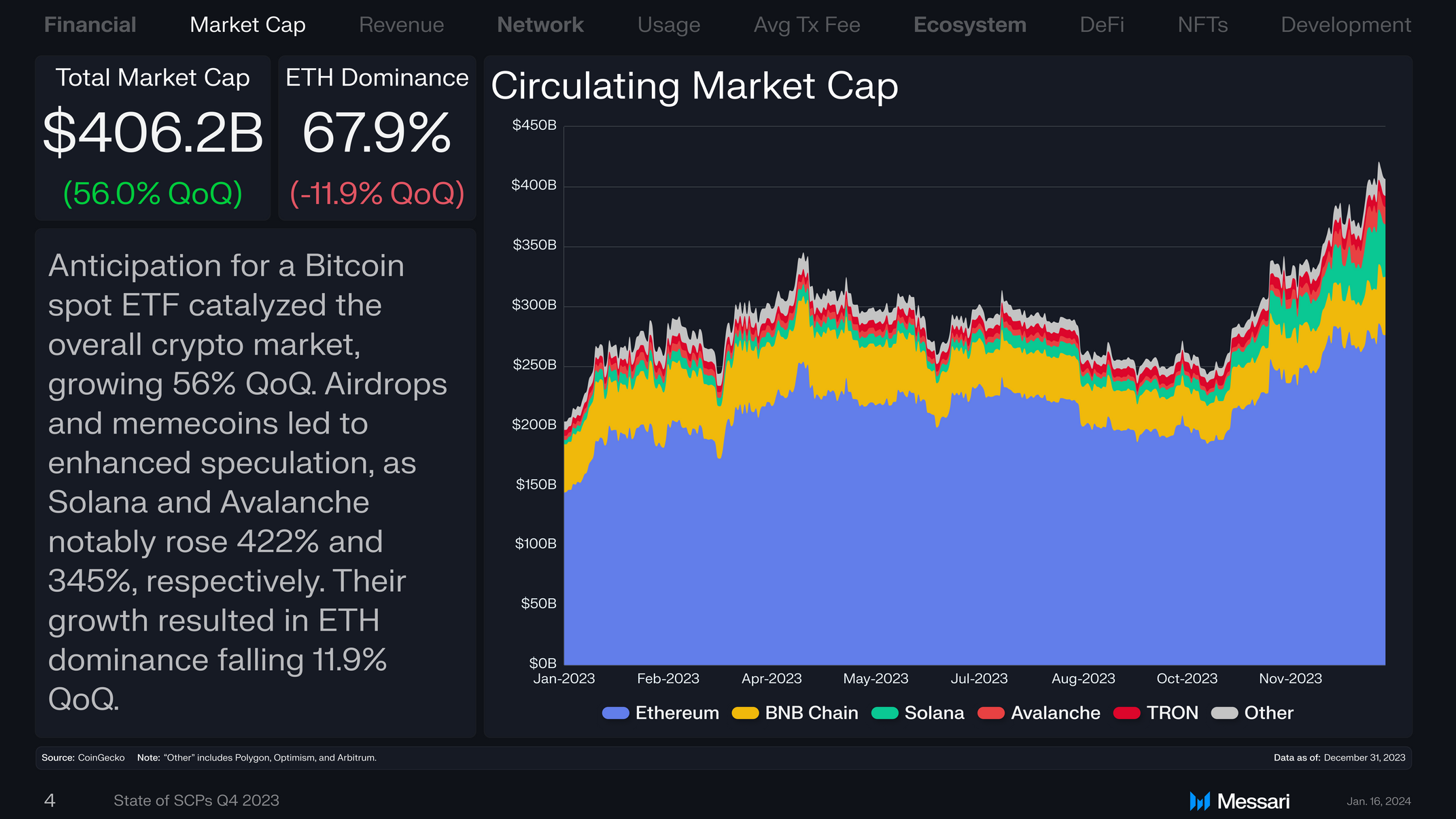Click the note about Polygon, Optimism, Arbitrum
1456x819 pixels.
click(257, 758)
